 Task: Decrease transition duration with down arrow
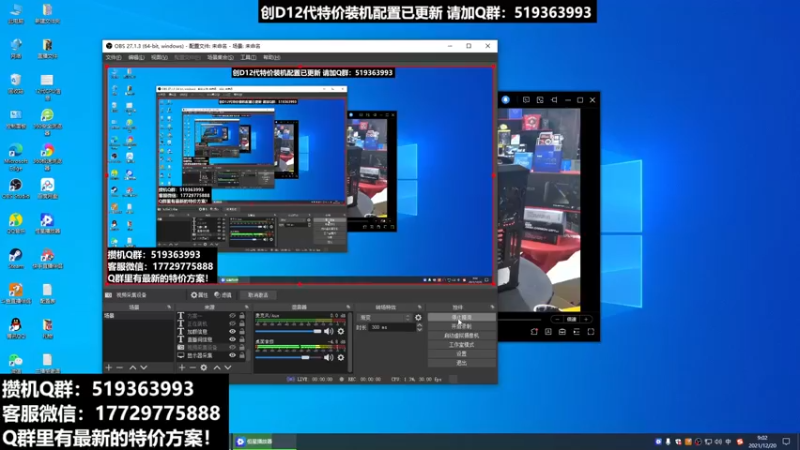419,330
